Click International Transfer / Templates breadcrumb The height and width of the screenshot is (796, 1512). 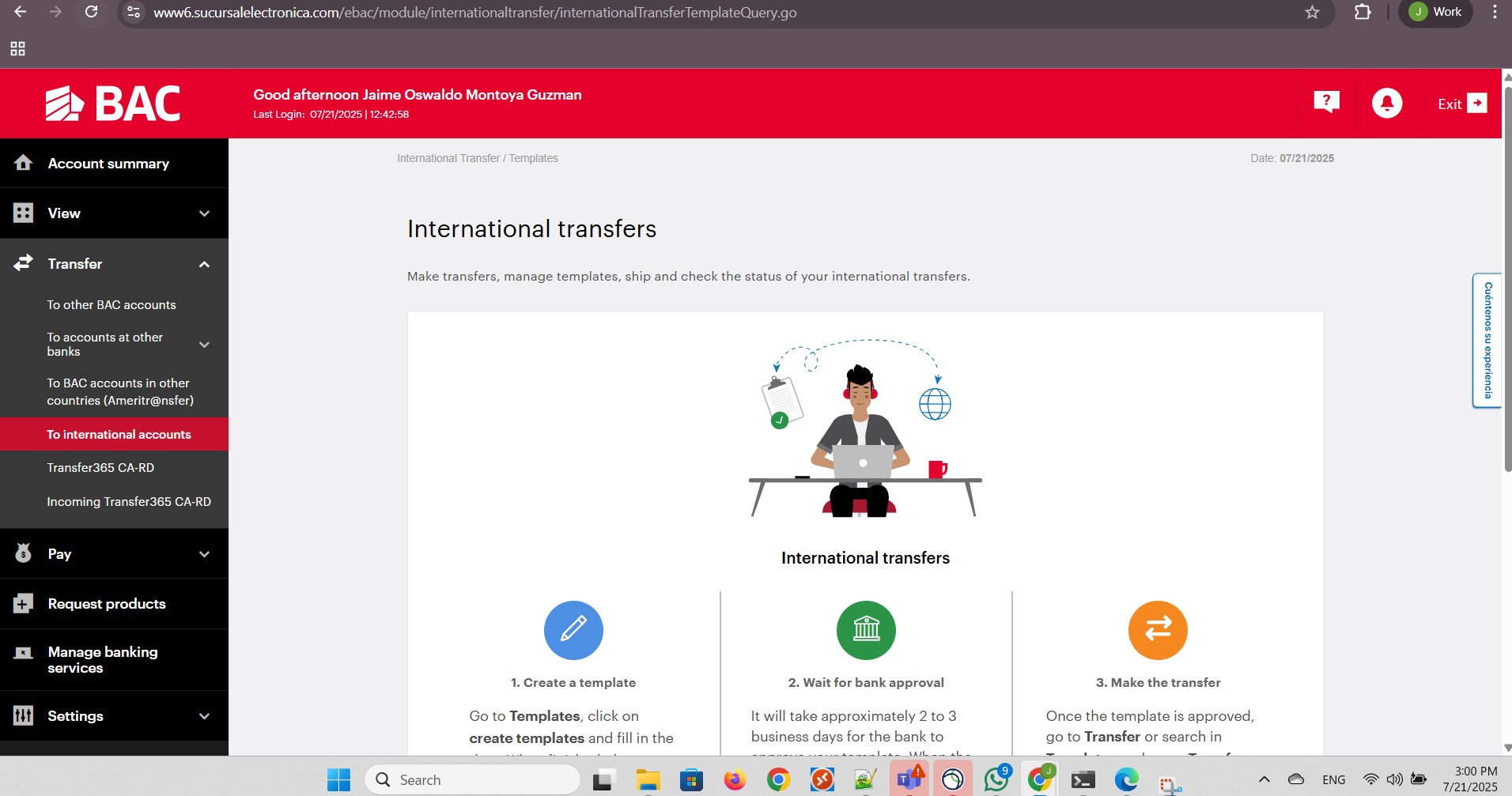pyautogui.click(x=478, y=158)
